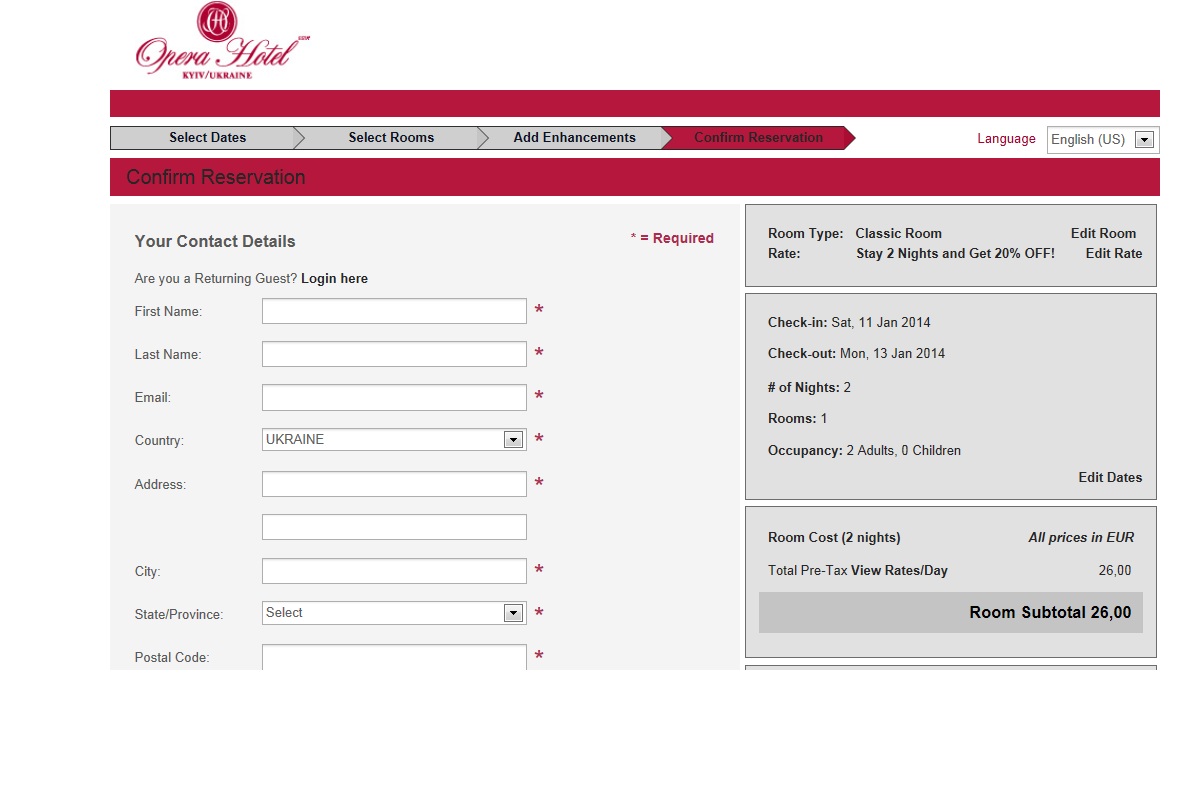Image resolution: width=1189 pixels, height=794 pixels.
Task: Click the first Address line field
Action: click(394, 484)
